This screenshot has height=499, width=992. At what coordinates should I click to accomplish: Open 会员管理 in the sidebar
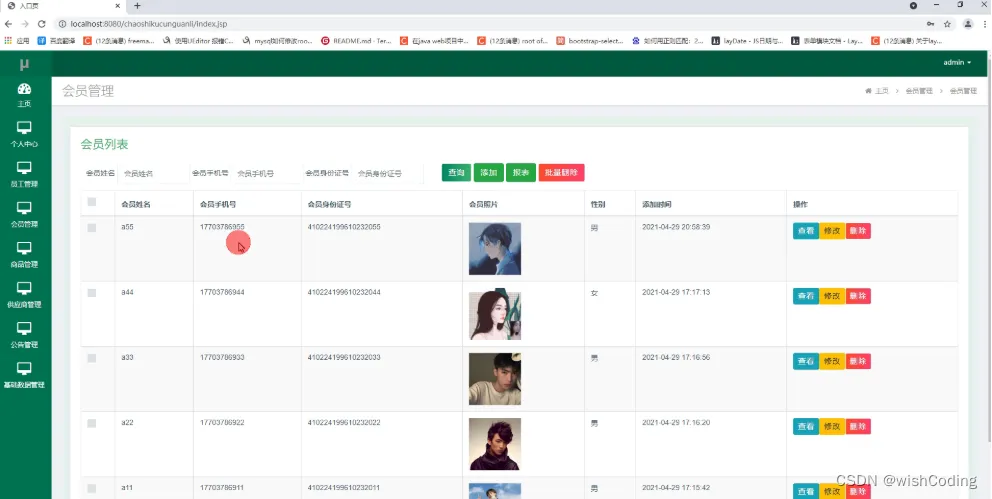click(x=24, y=214)
